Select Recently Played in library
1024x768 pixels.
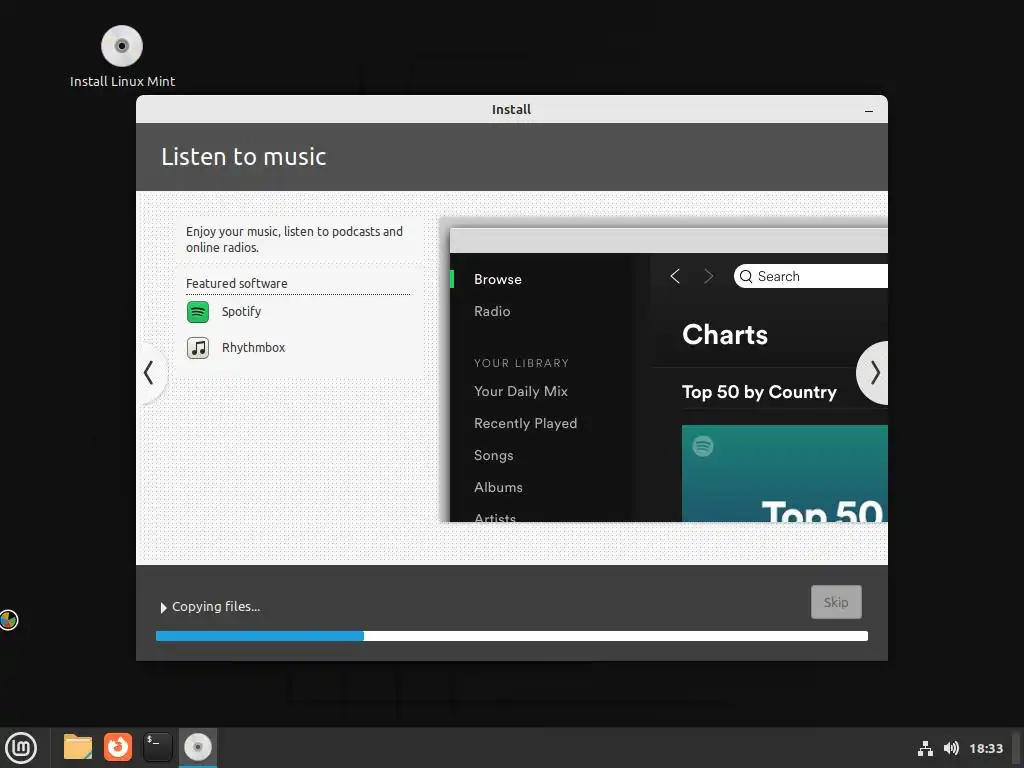[525, 423]
